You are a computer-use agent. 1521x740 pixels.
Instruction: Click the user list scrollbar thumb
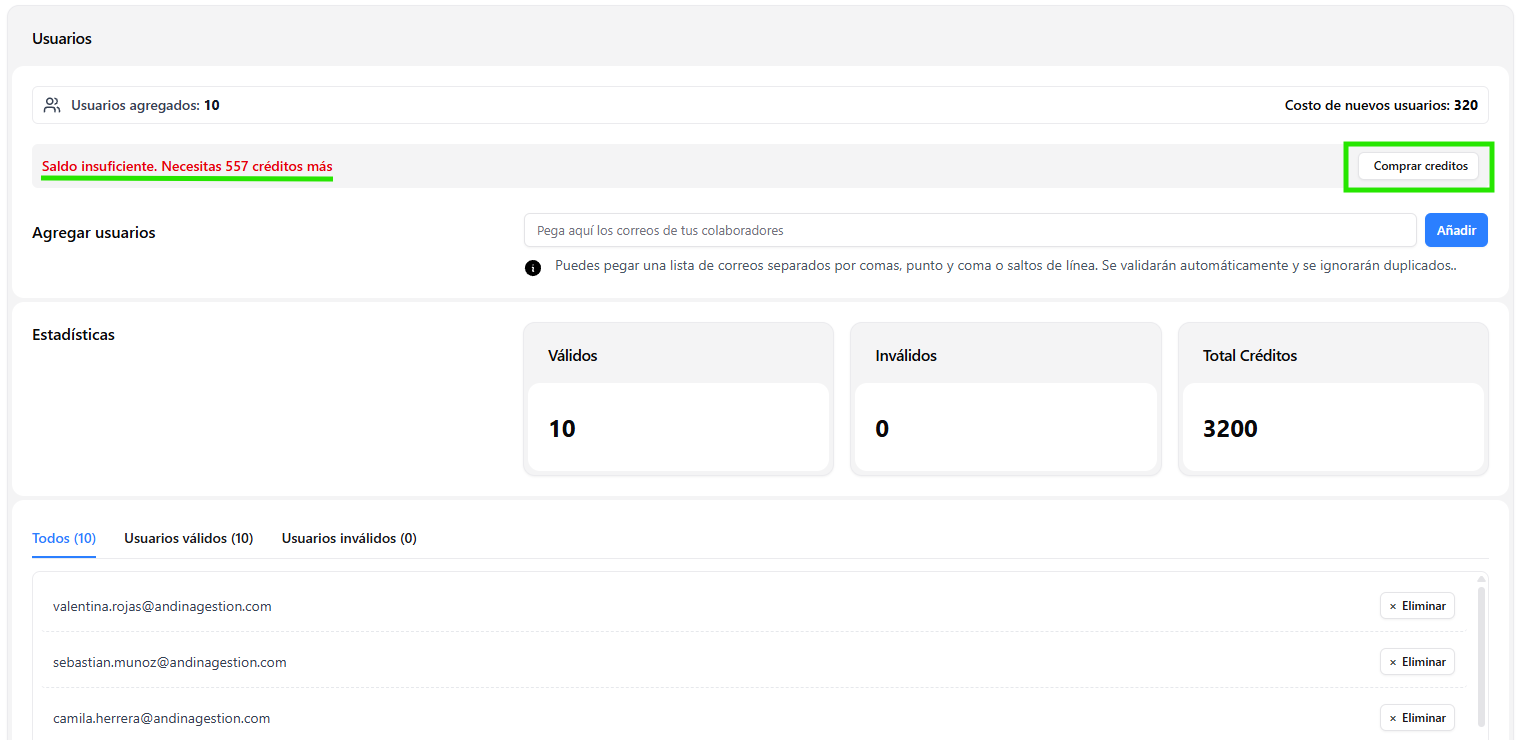pos(1480,657)
